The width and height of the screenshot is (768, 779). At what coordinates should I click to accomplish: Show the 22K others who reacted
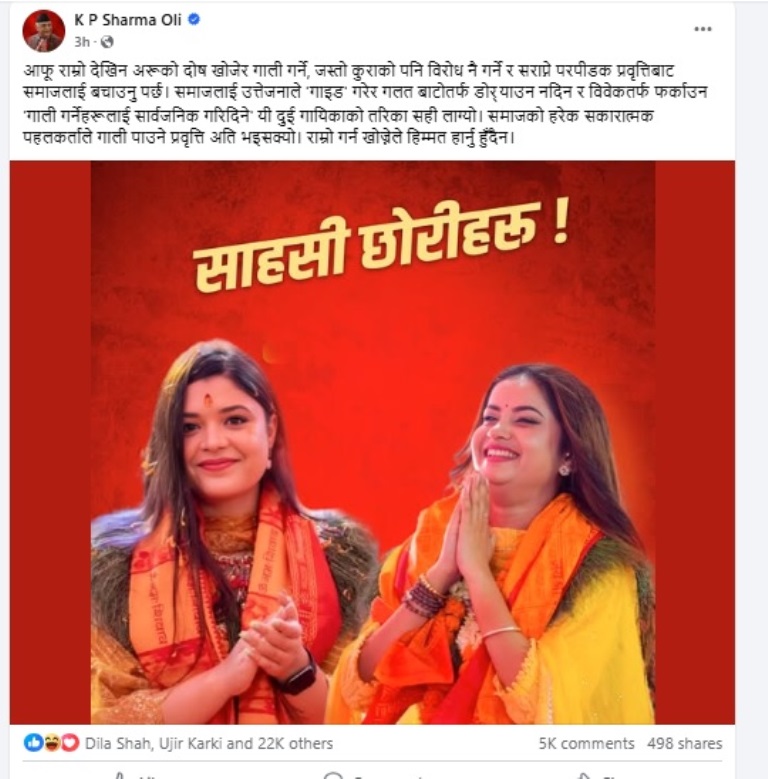click(x=295, y=743)
